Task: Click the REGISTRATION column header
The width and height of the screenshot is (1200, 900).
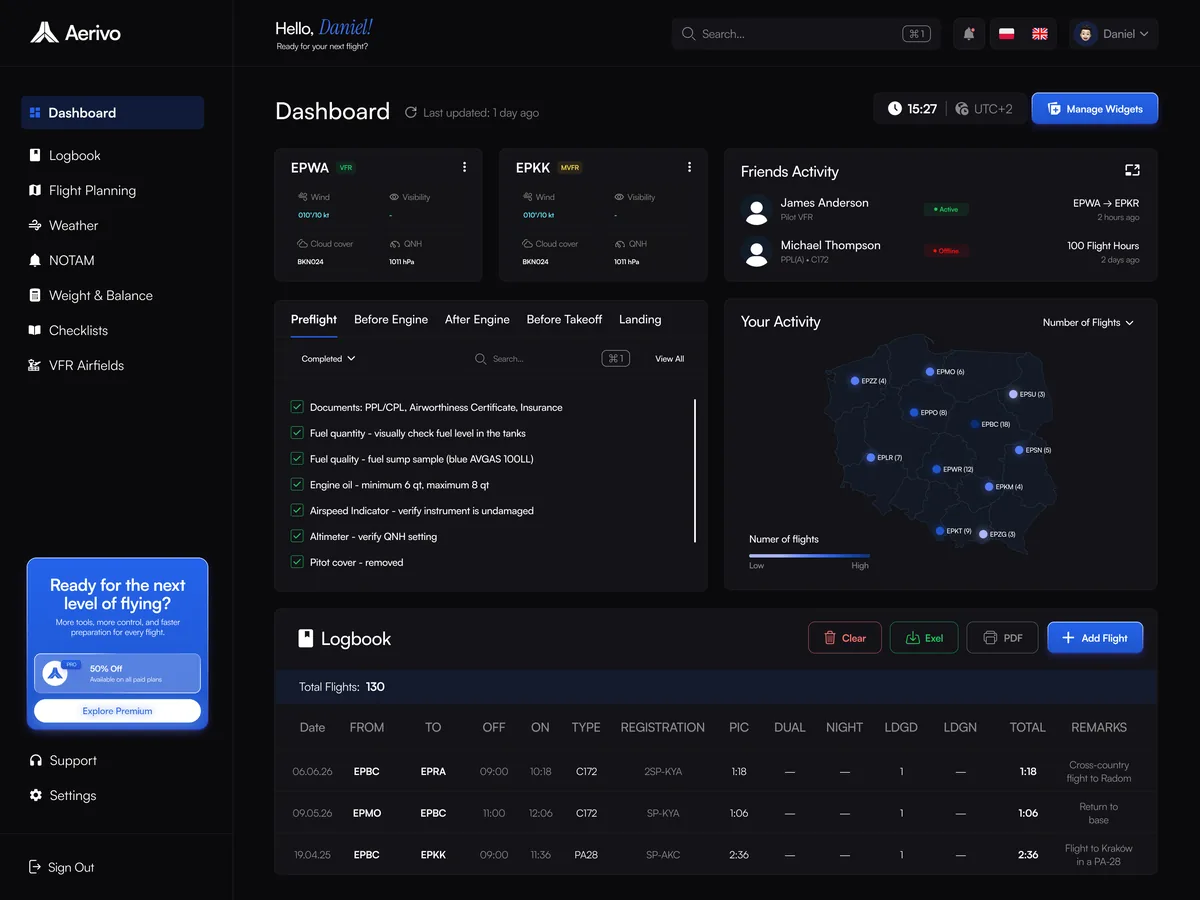Action: pos(663,727)
